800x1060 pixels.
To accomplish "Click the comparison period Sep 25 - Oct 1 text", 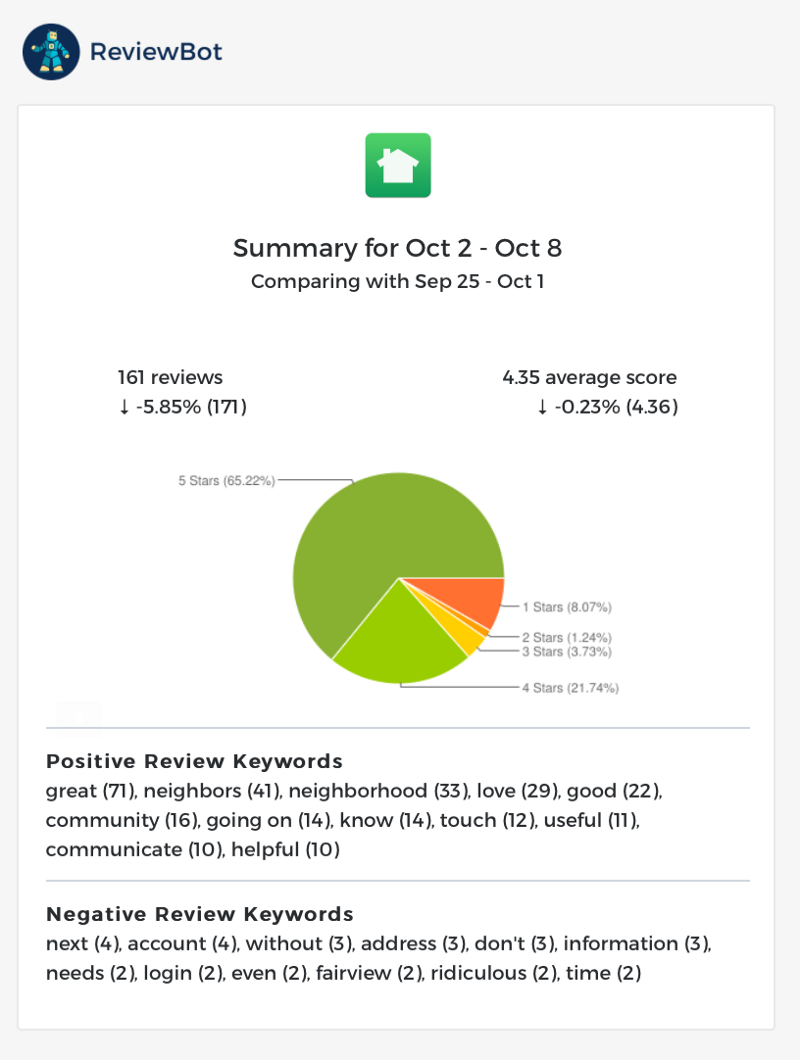I will click(x=398, y=281).
